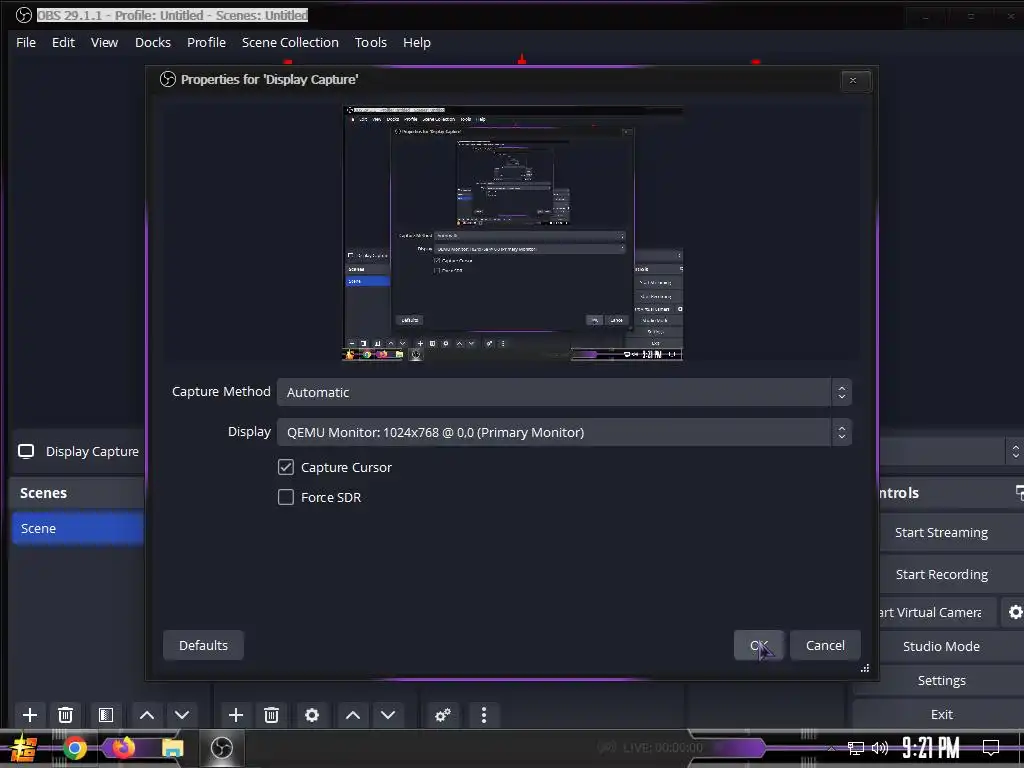The width and height of the screenshot is (1024, 768).
Task: Open File Explorer from the taskbar
Action: pos(172,748)
